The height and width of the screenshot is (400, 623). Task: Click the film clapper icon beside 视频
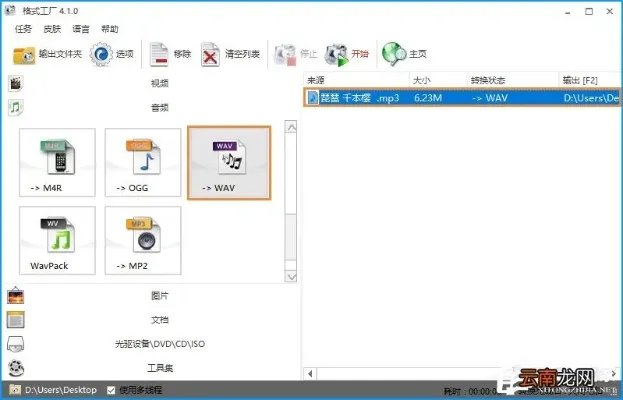15,83
